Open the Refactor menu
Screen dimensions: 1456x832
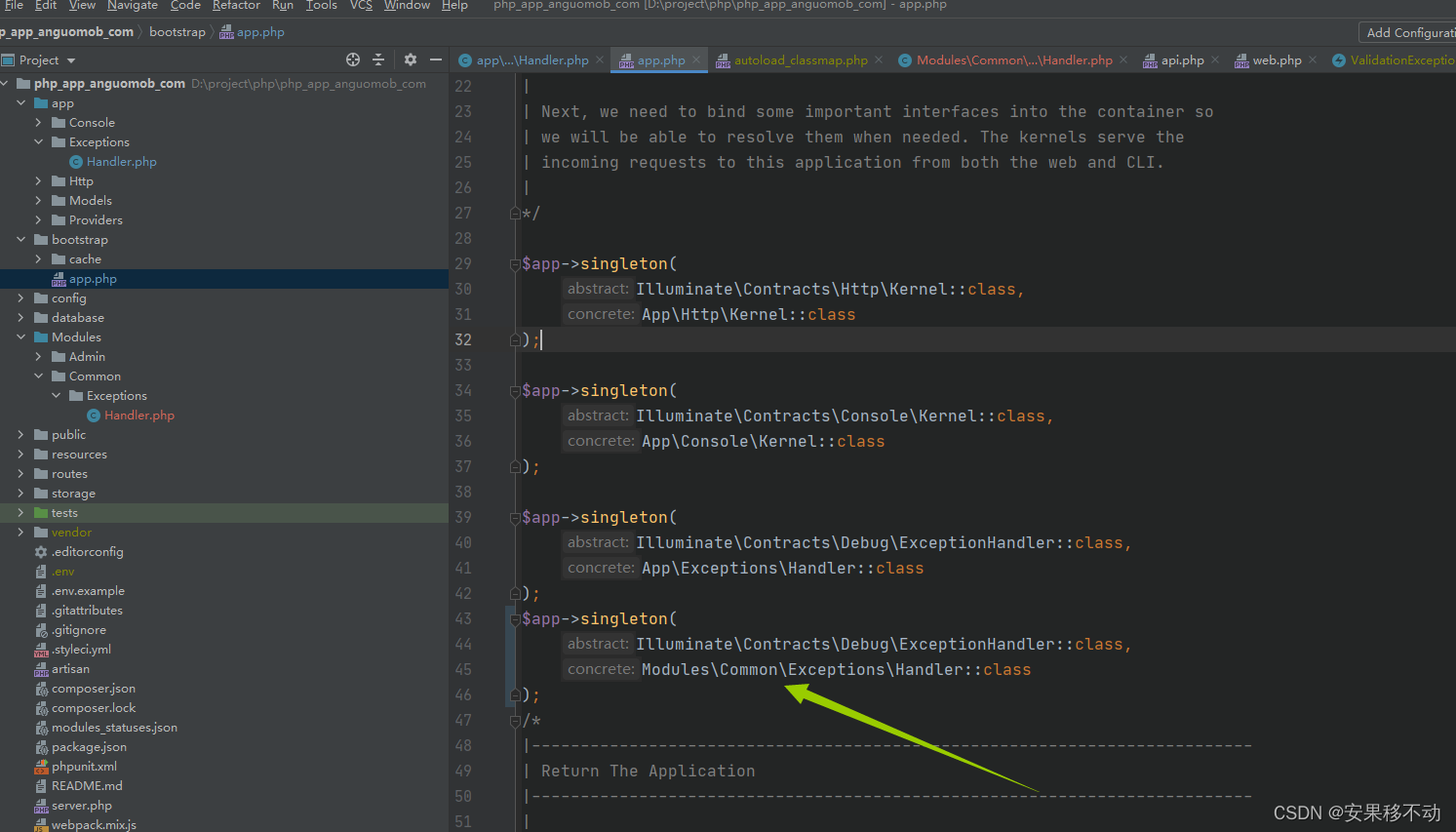(x=236, y=5)
